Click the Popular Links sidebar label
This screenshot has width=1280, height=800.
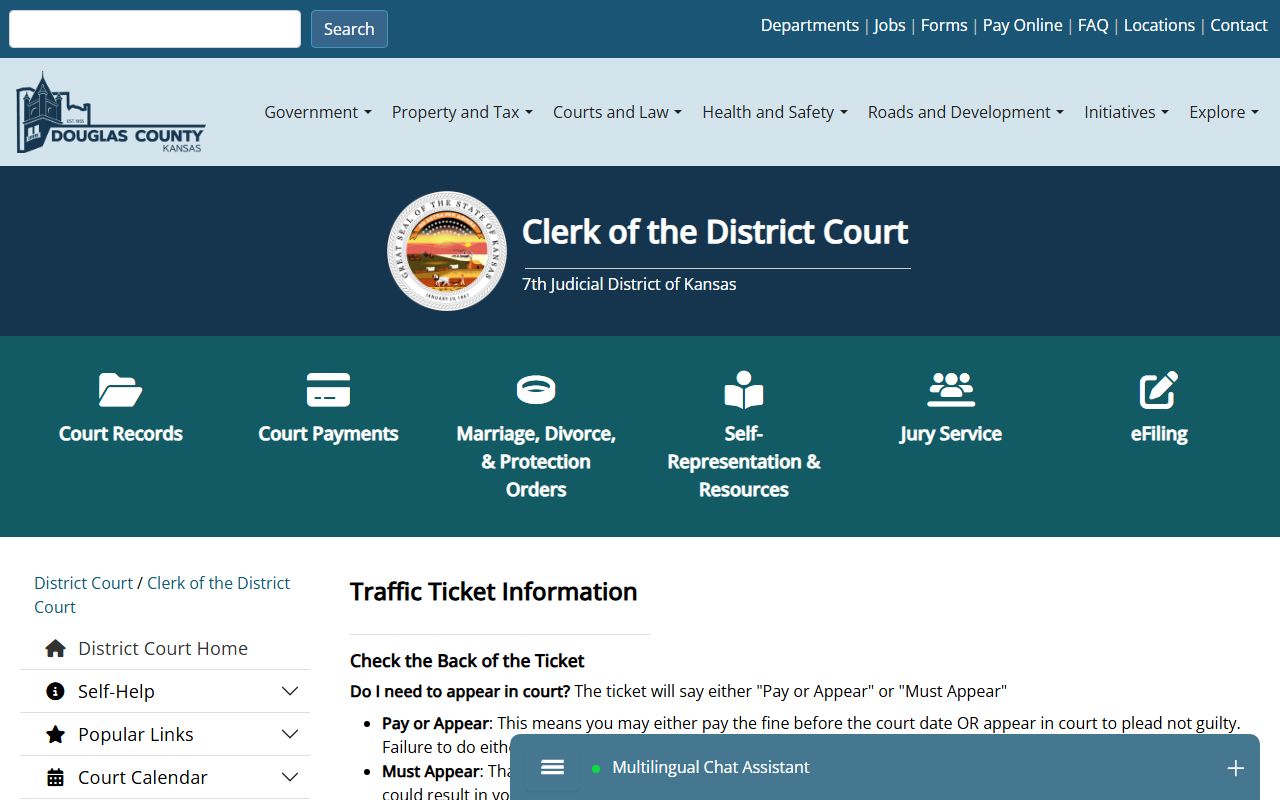coord(136,734)
